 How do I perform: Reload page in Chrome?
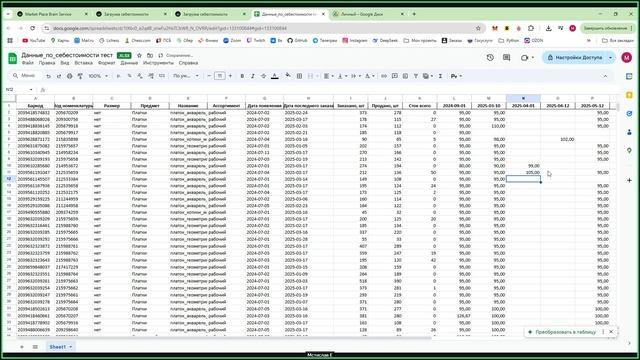point(33,28)
